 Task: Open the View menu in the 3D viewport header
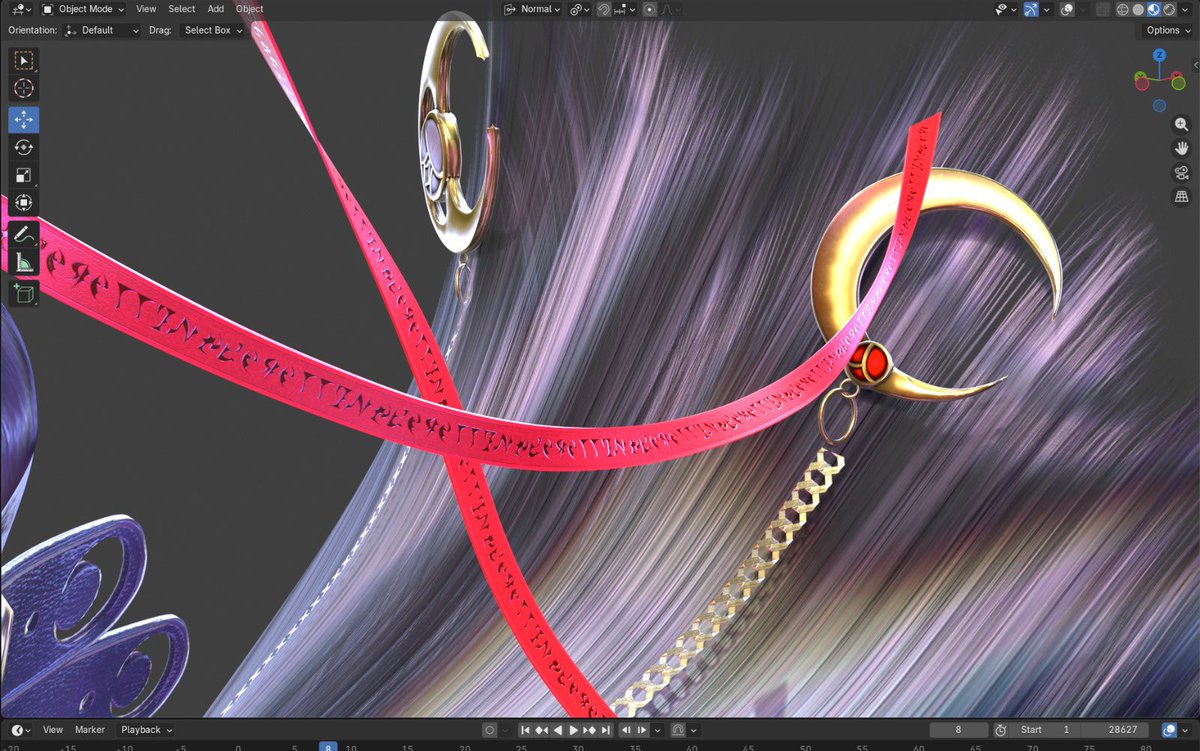tap(146, 9)
